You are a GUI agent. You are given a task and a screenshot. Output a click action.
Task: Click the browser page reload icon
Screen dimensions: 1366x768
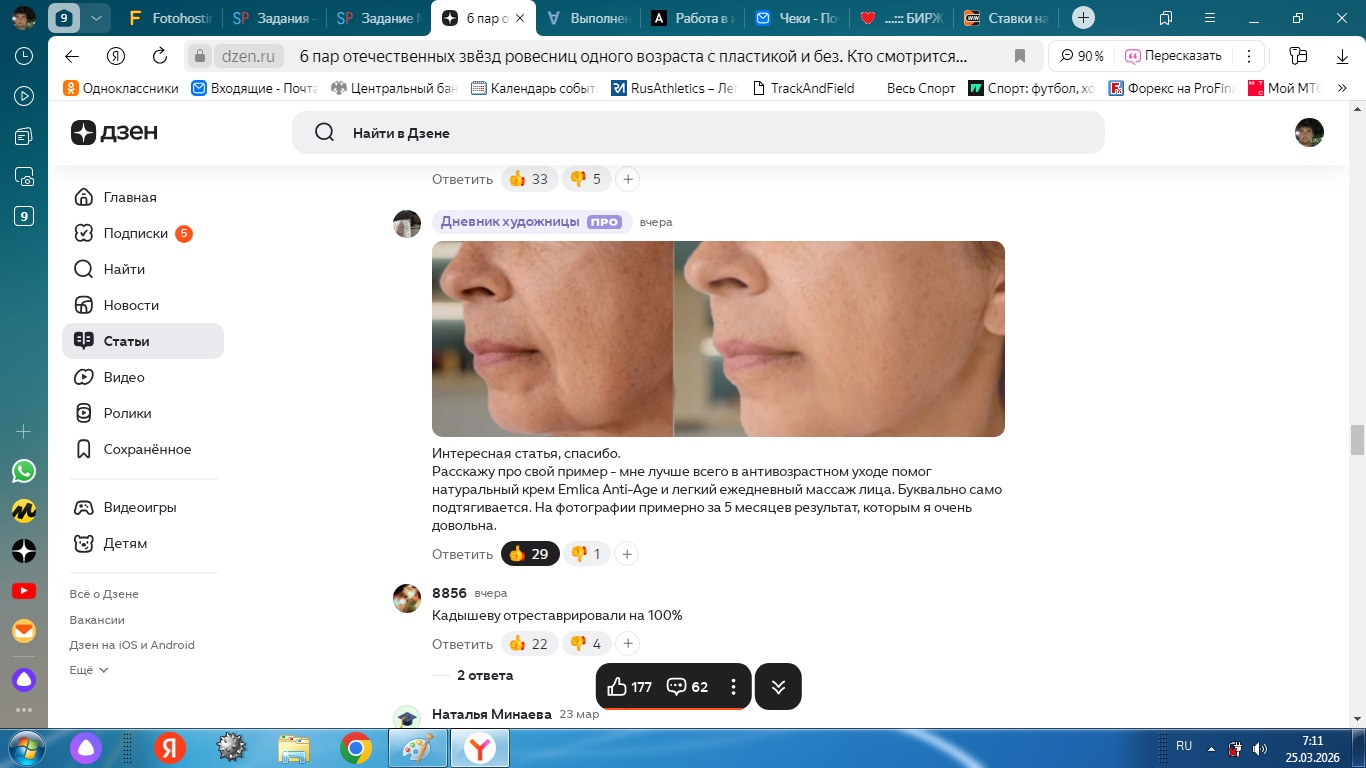coord(160,56)
